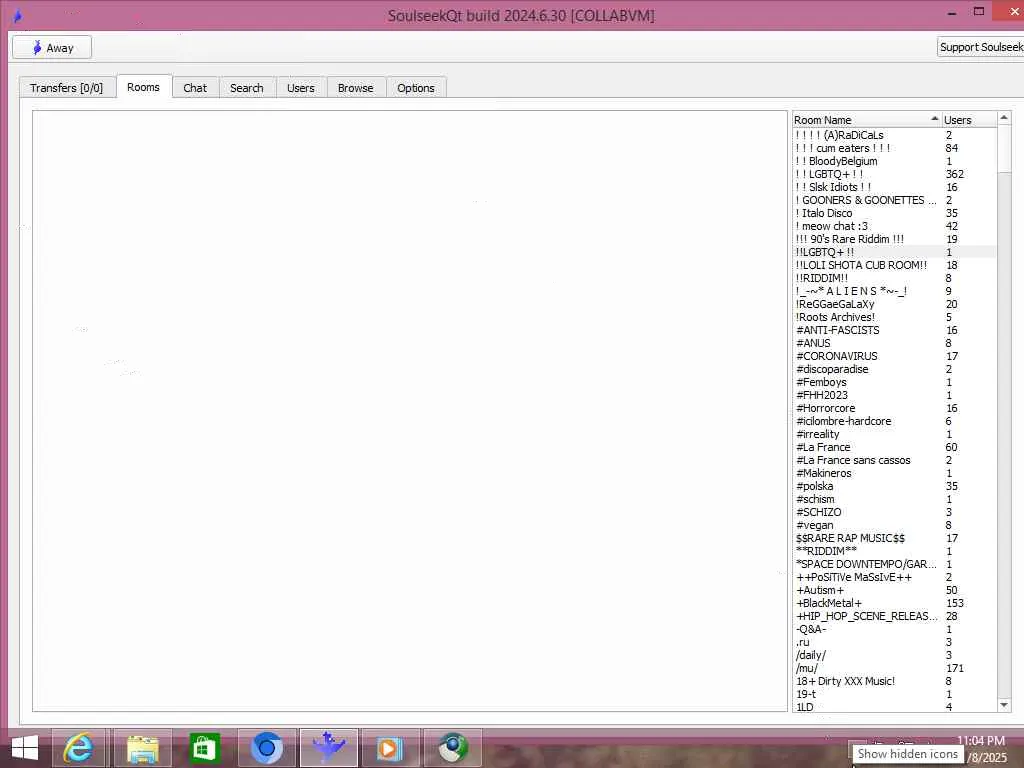Select room '#polska'
The image size is (1024, 768).
click(894, 487)
